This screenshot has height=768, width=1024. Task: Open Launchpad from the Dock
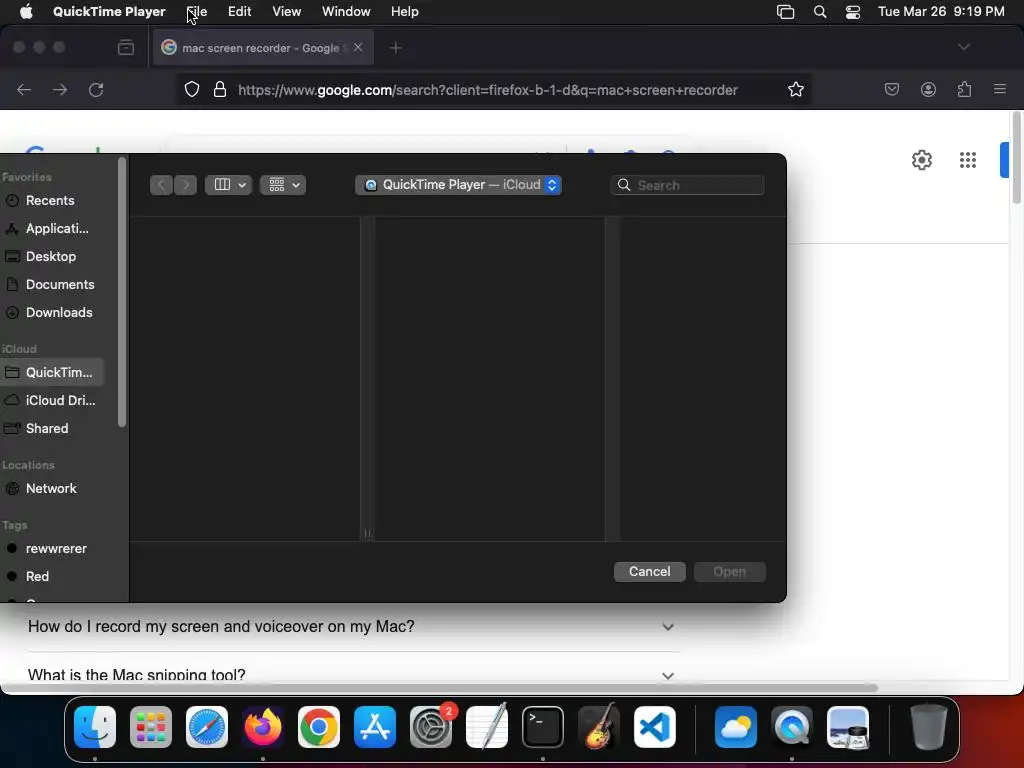pyautogui.click(x=151, y=727)
